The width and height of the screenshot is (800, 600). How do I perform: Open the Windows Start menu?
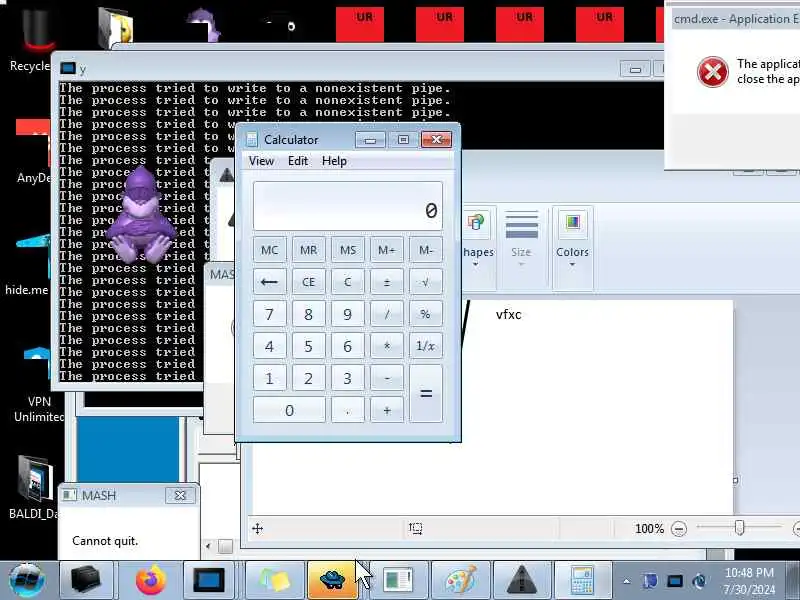click(27, 580)
